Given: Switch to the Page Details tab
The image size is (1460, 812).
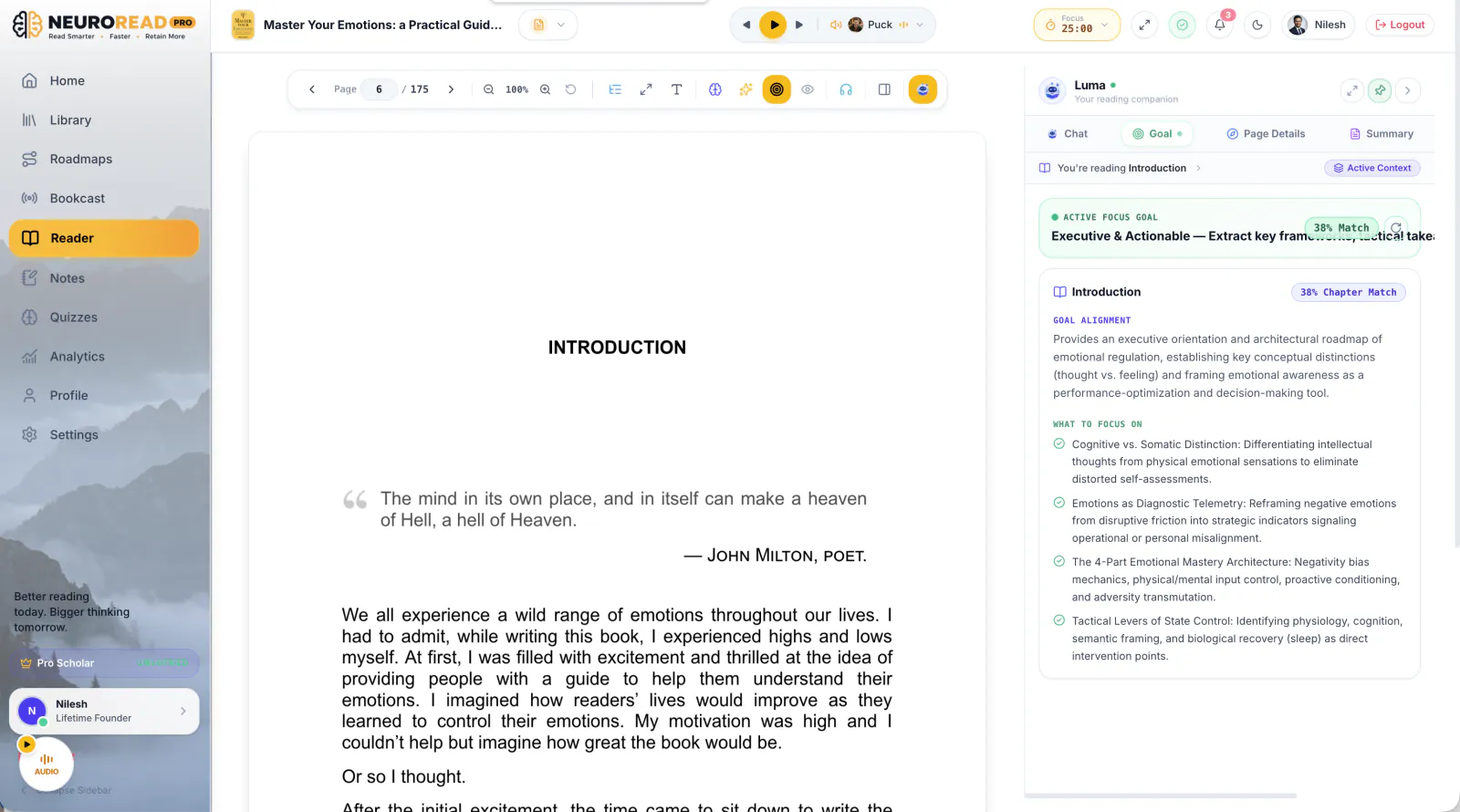Looking at the screenshot, I should click(x=1266, y=133).
